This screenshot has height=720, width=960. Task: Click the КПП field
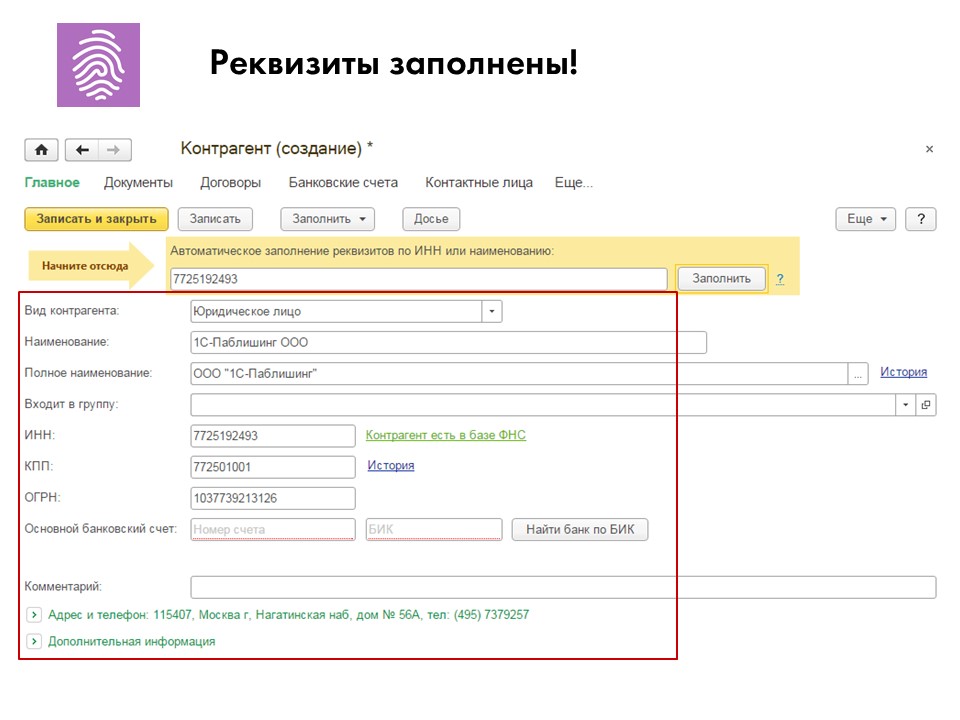[x=273, y=467]
